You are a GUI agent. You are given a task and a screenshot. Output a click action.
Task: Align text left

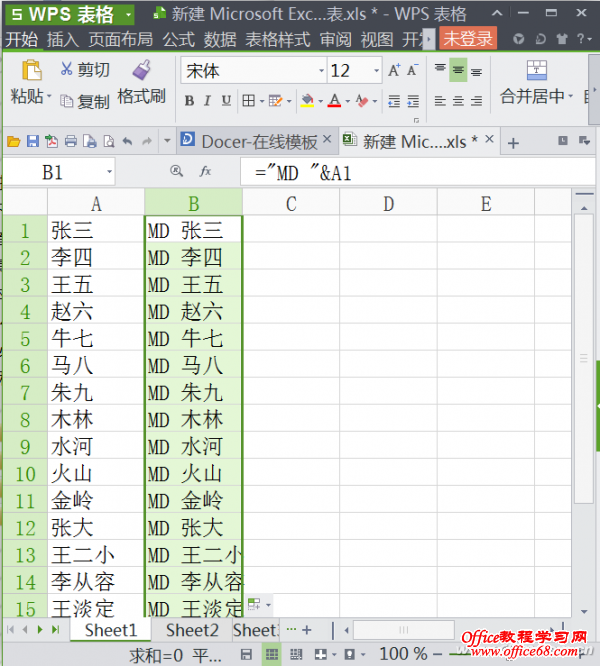[440, 101]
